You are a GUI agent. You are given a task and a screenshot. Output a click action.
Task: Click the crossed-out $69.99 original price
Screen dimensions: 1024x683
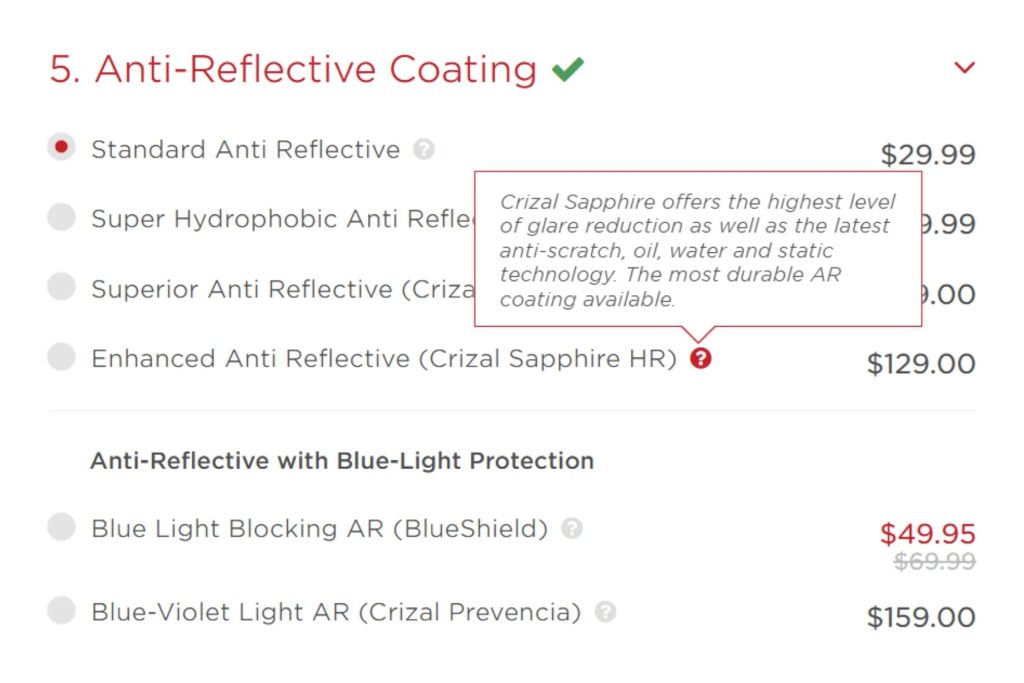[937, 561]
